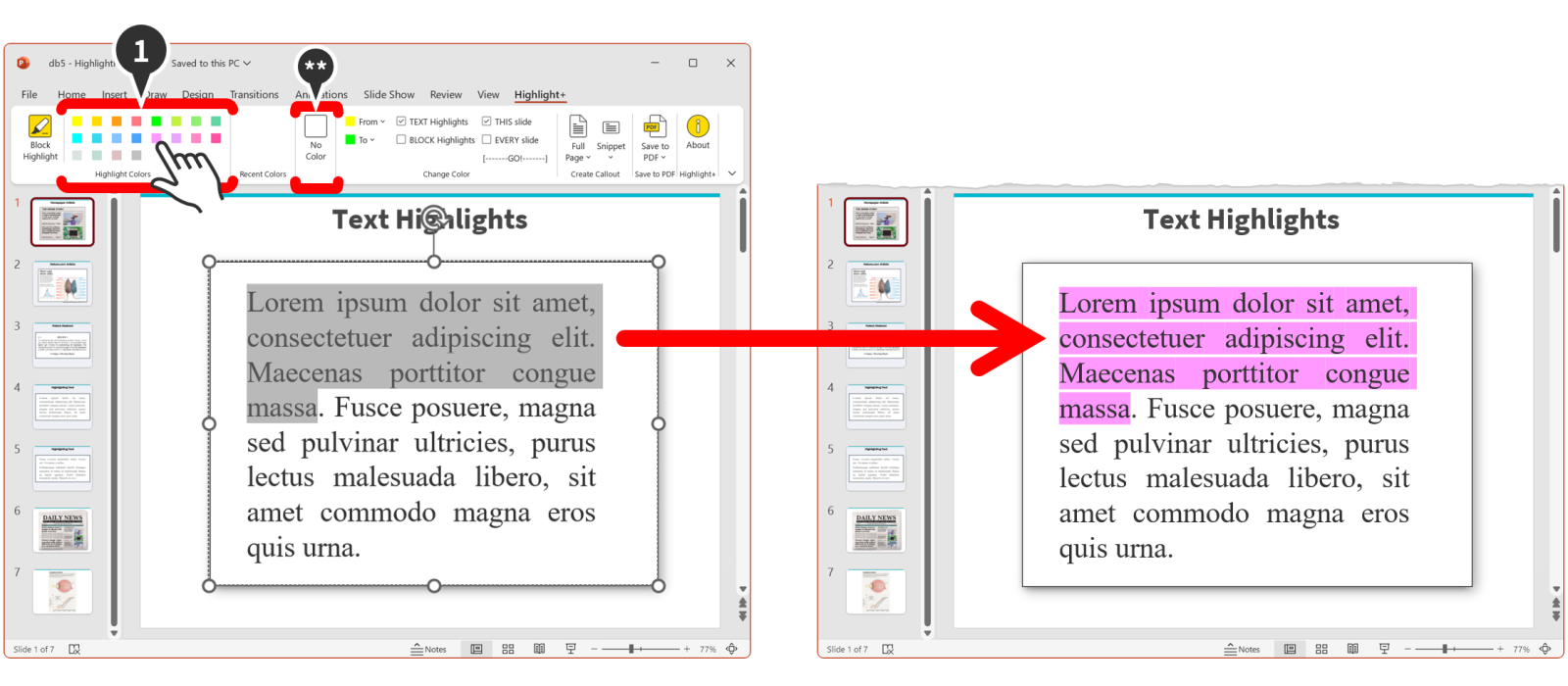
Task: Check the EVERY slide checkbox
Action: [486, 140]
